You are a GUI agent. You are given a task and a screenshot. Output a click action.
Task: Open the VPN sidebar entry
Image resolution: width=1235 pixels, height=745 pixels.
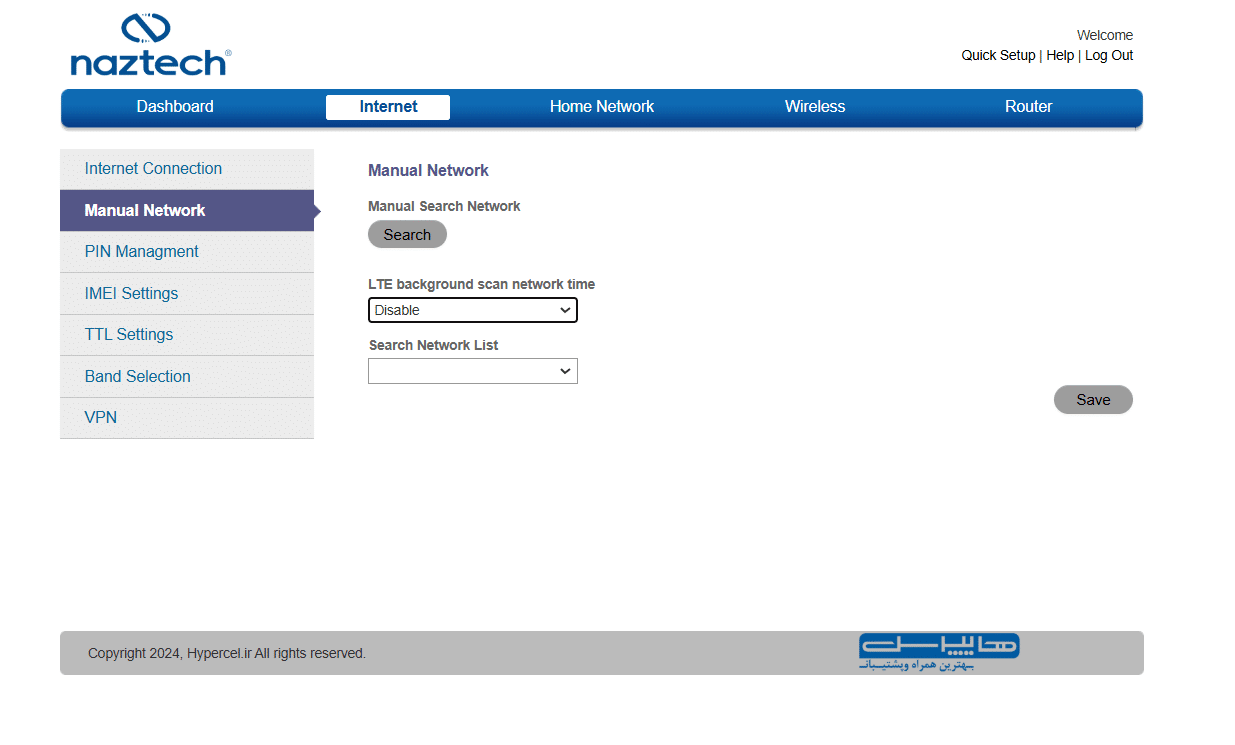100,418
